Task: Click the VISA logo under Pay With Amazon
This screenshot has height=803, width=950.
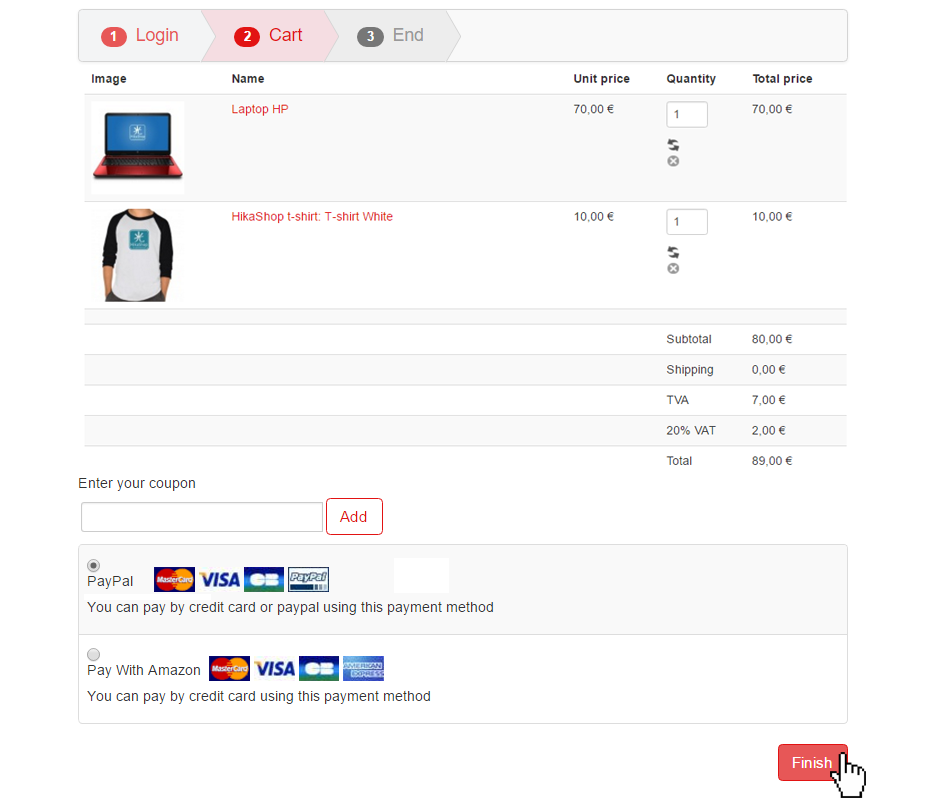Action: 274,668
